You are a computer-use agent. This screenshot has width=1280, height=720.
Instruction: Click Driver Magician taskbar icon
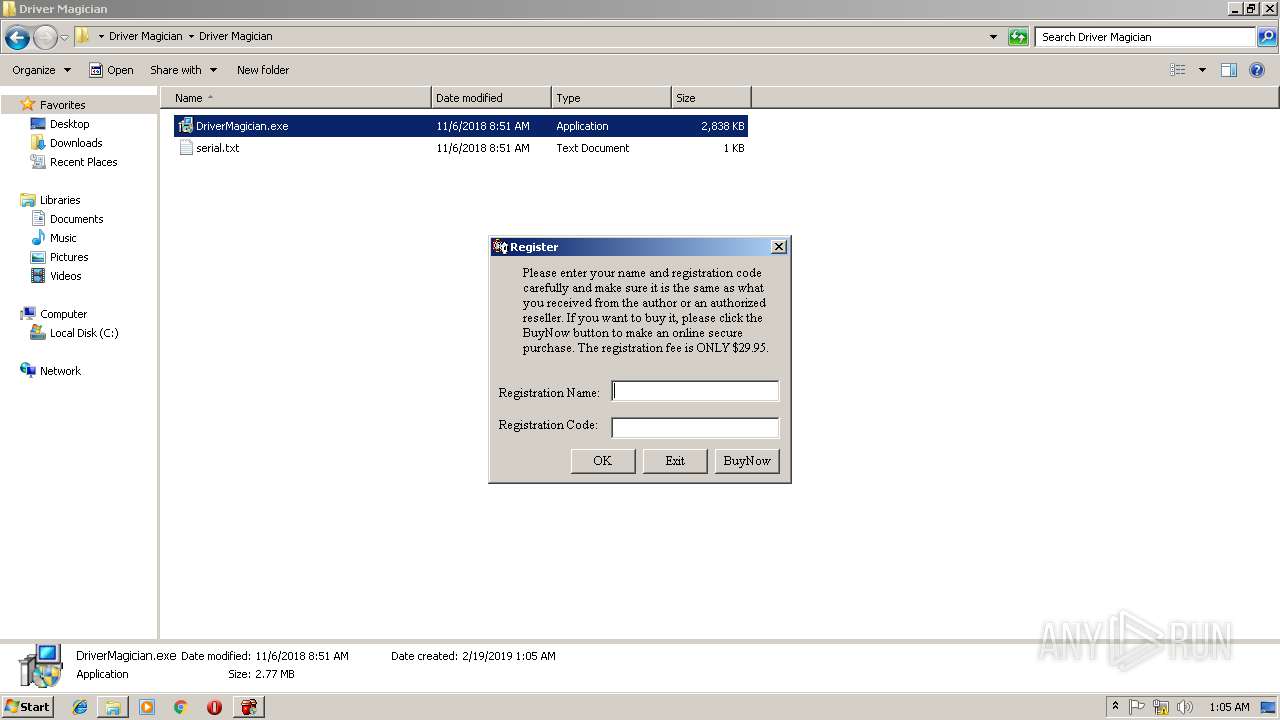coord(248,707)
